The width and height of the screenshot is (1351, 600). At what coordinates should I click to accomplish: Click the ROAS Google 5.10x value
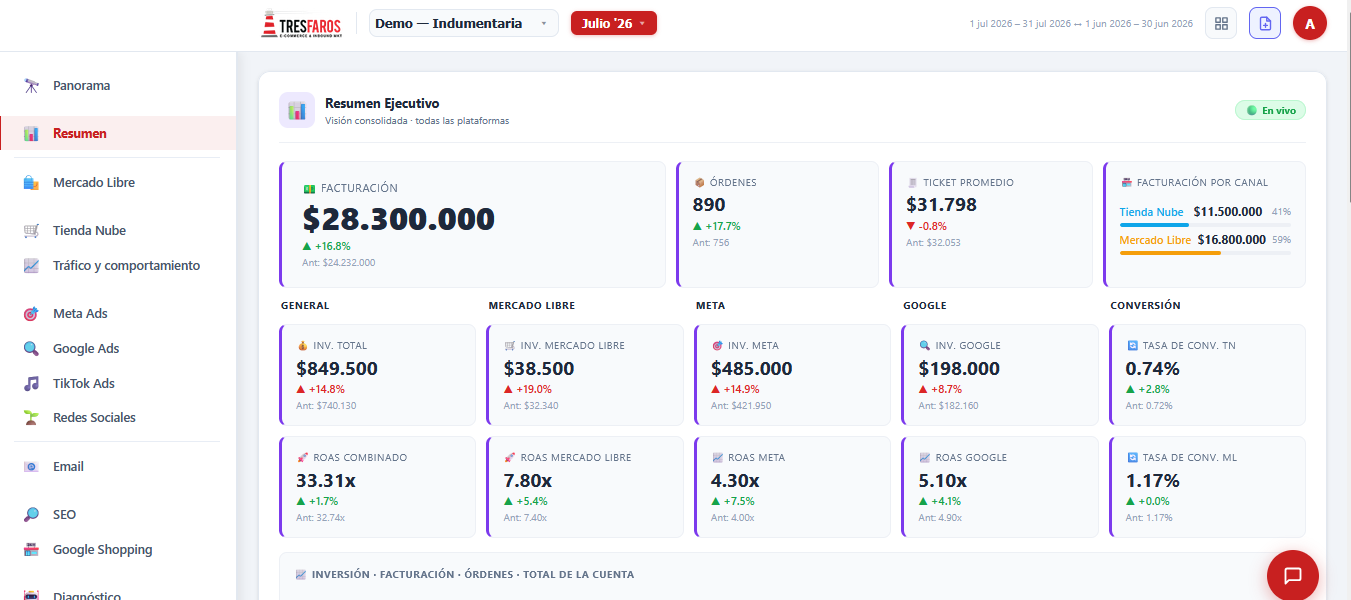(943, 481)
